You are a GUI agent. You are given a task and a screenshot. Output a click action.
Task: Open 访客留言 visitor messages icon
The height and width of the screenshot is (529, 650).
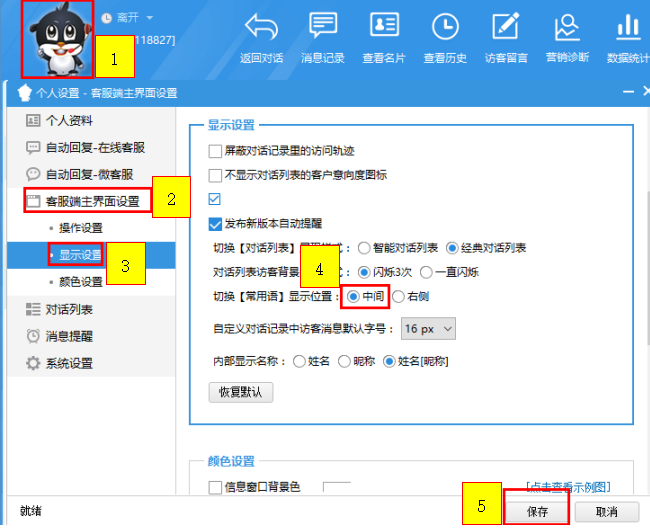(x=506, y=27)
